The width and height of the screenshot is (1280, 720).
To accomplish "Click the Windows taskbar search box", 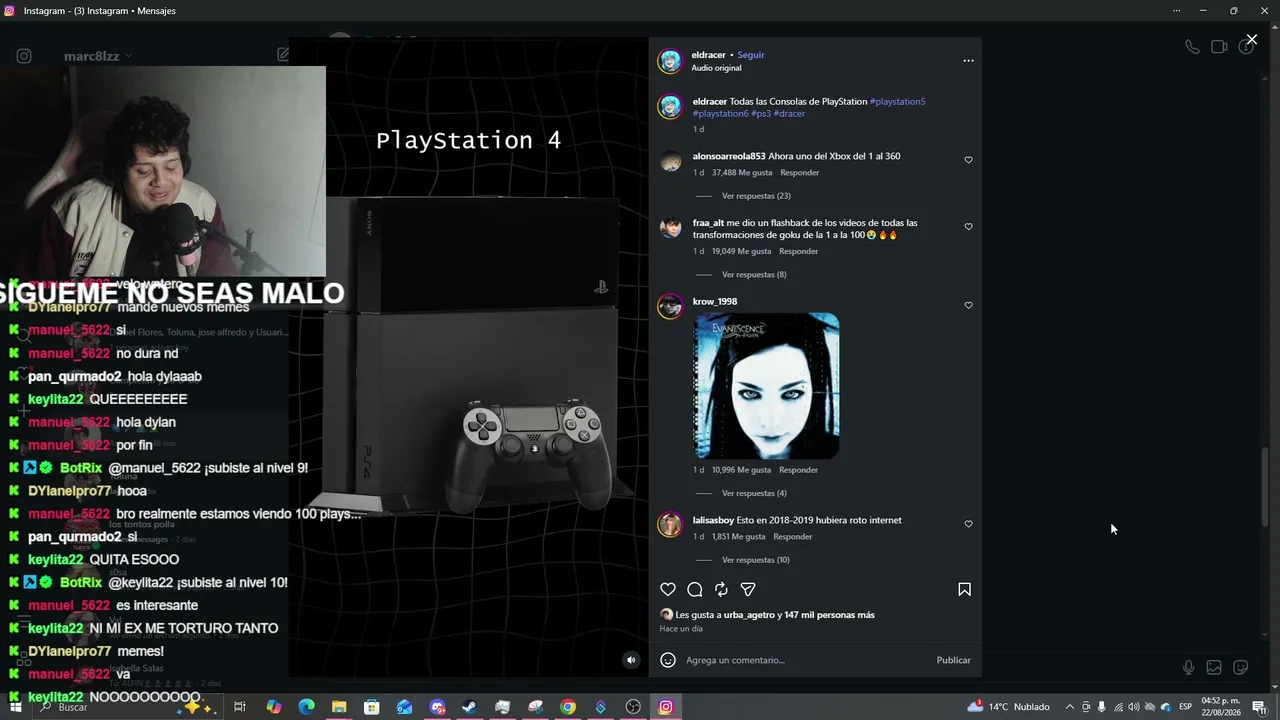I will pos(128,707).
